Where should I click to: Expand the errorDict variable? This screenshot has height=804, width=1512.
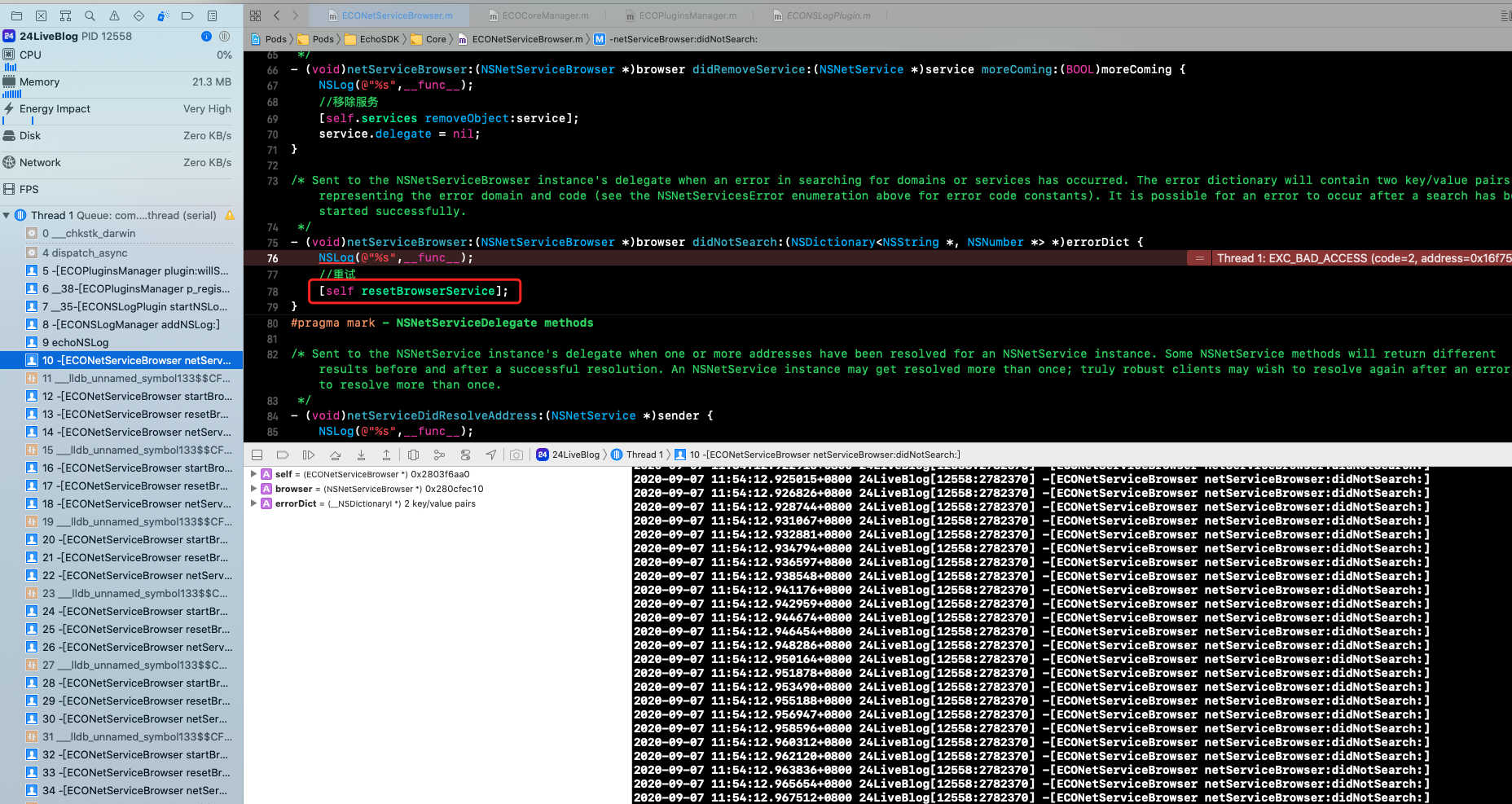pos(253,503)
